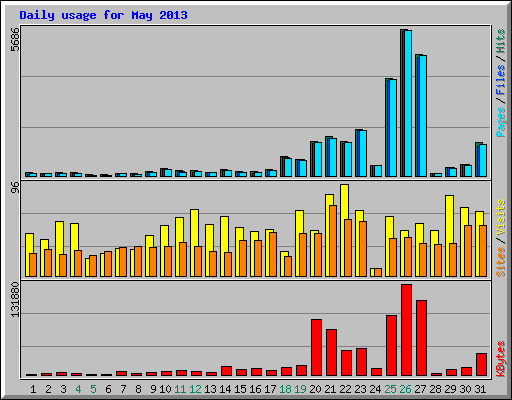Click green weekend day label 5

[x=93, y=389]
